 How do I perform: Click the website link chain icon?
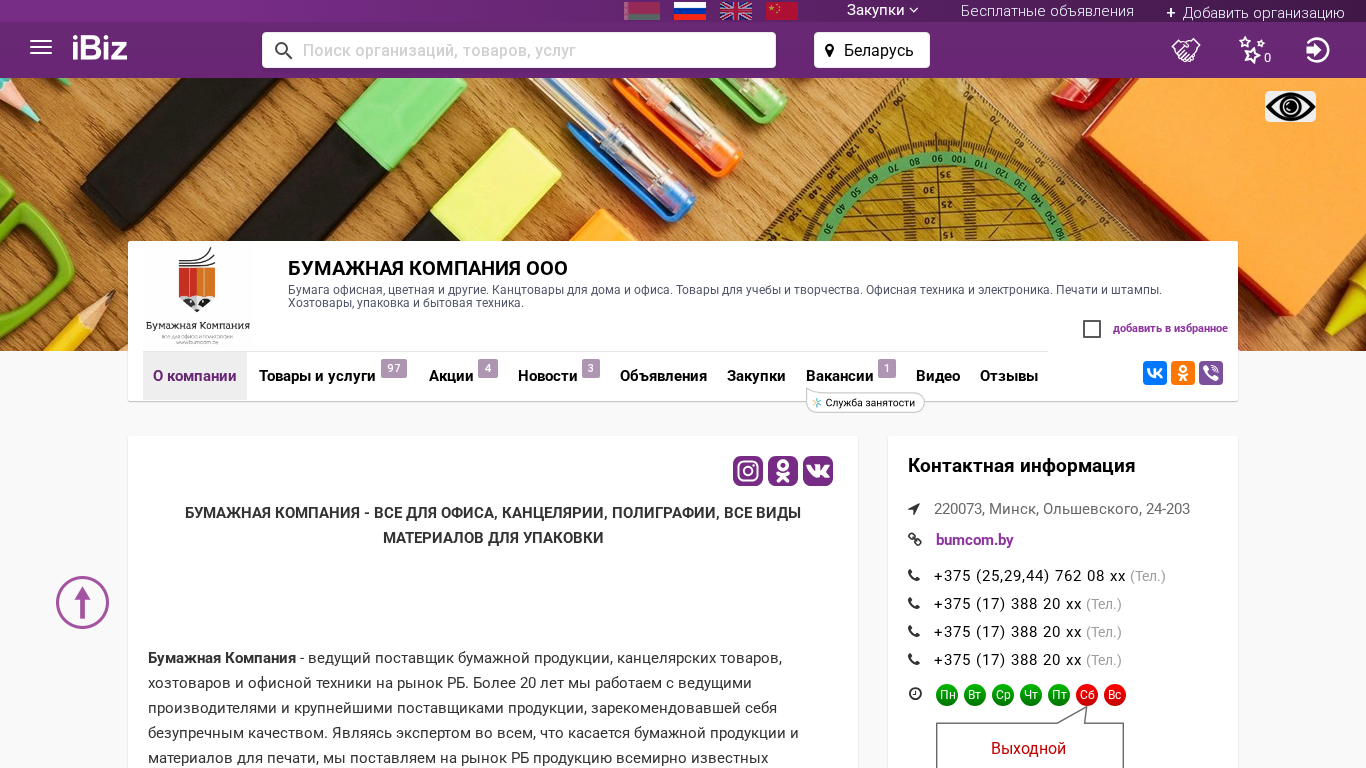[x=914, y=540]
